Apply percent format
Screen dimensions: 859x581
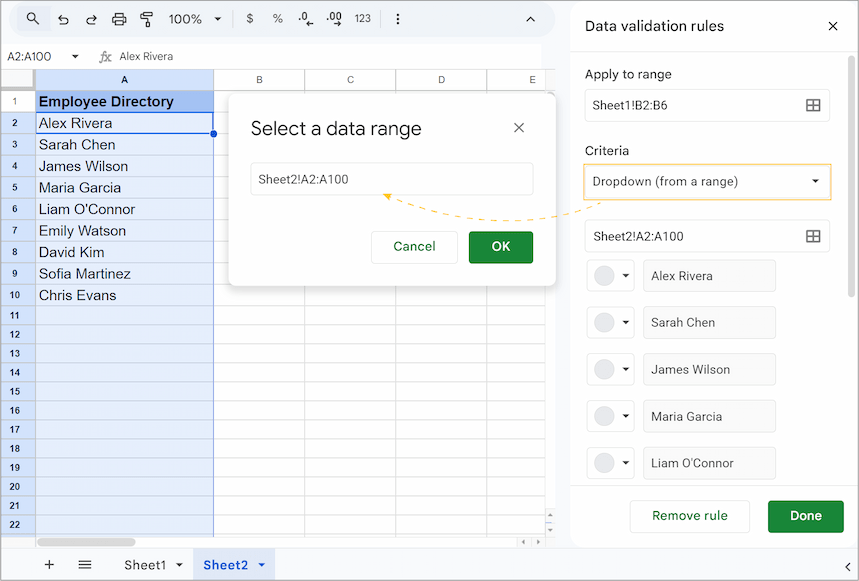pos(277,18)
